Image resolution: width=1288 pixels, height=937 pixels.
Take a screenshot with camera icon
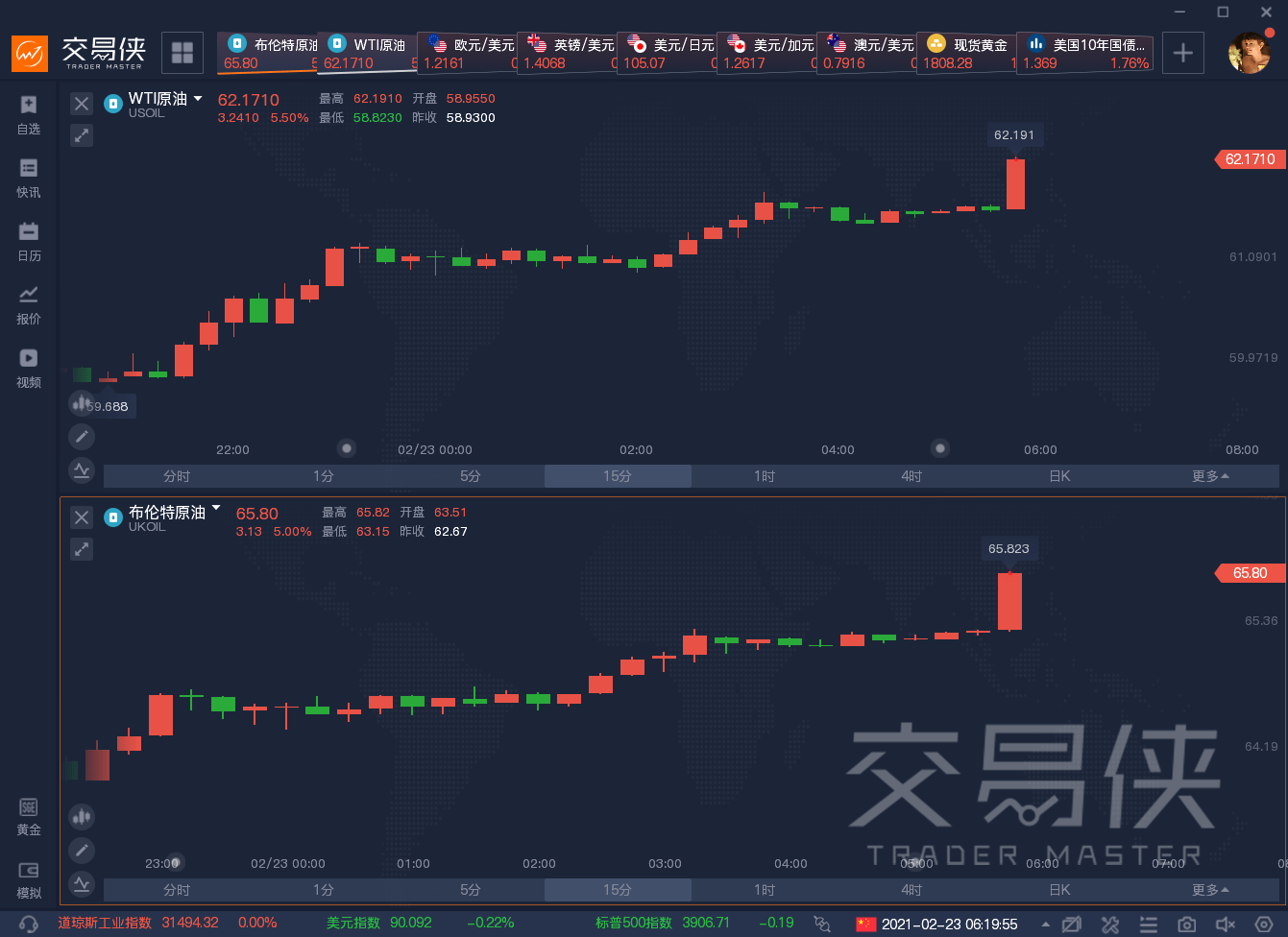1187,924
